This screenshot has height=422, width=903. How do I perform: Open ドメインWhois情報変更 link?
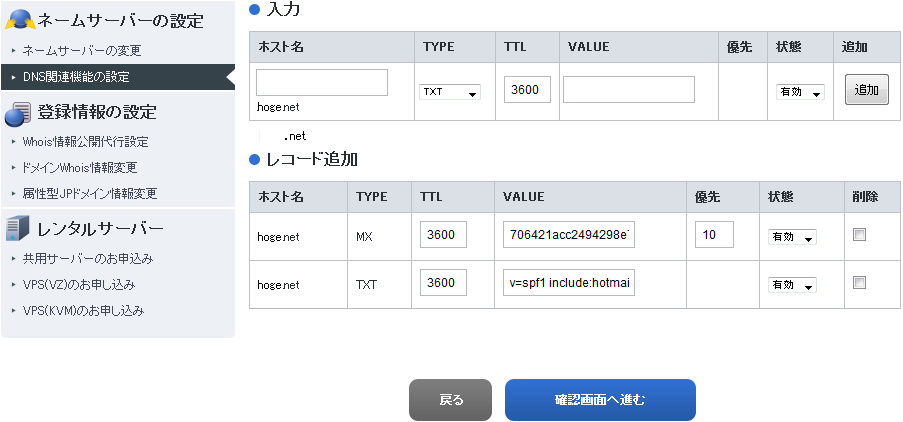[80, 168]
